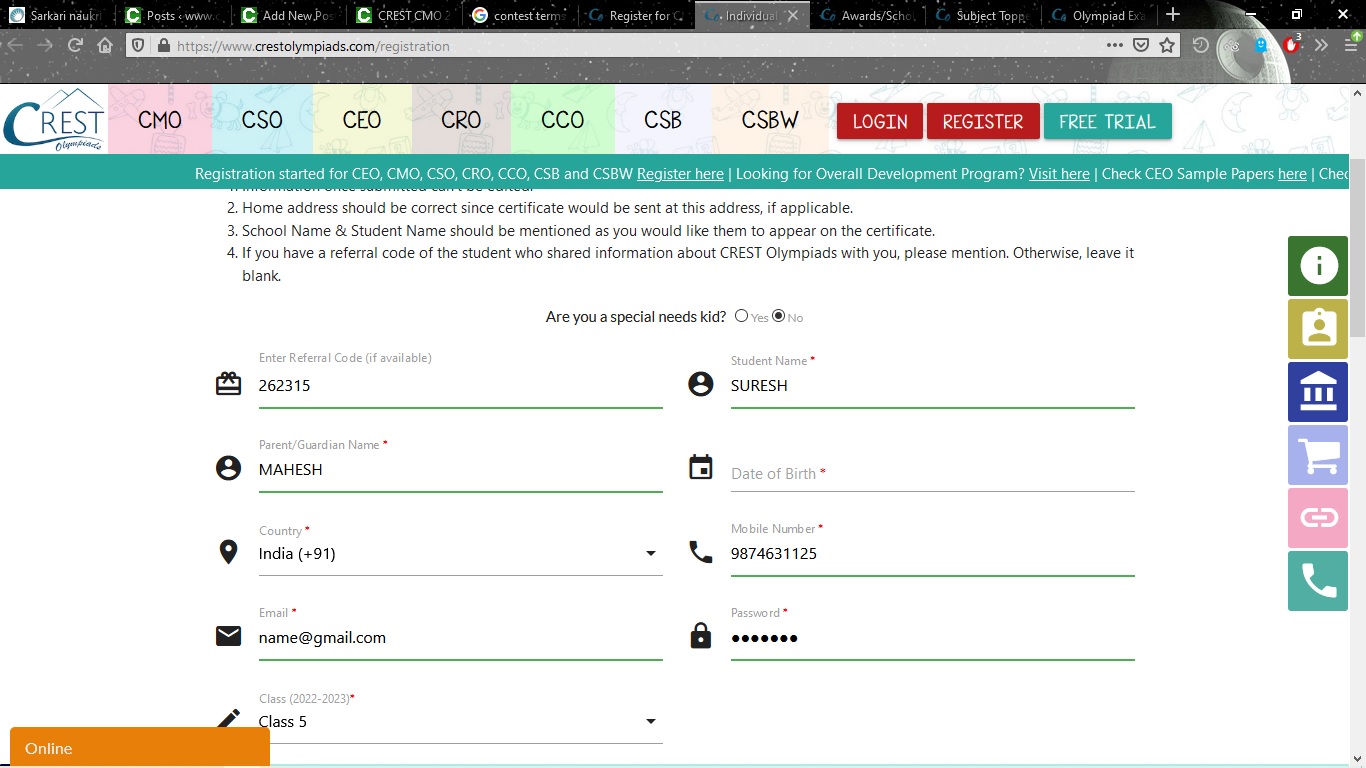Click the teal phone call icon
Screen dimensions: 1366x768
coord(1318,581)
